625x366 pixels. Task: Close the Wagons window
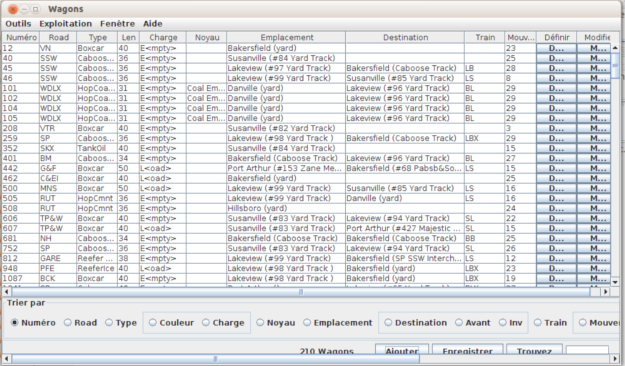coord(13,9)
